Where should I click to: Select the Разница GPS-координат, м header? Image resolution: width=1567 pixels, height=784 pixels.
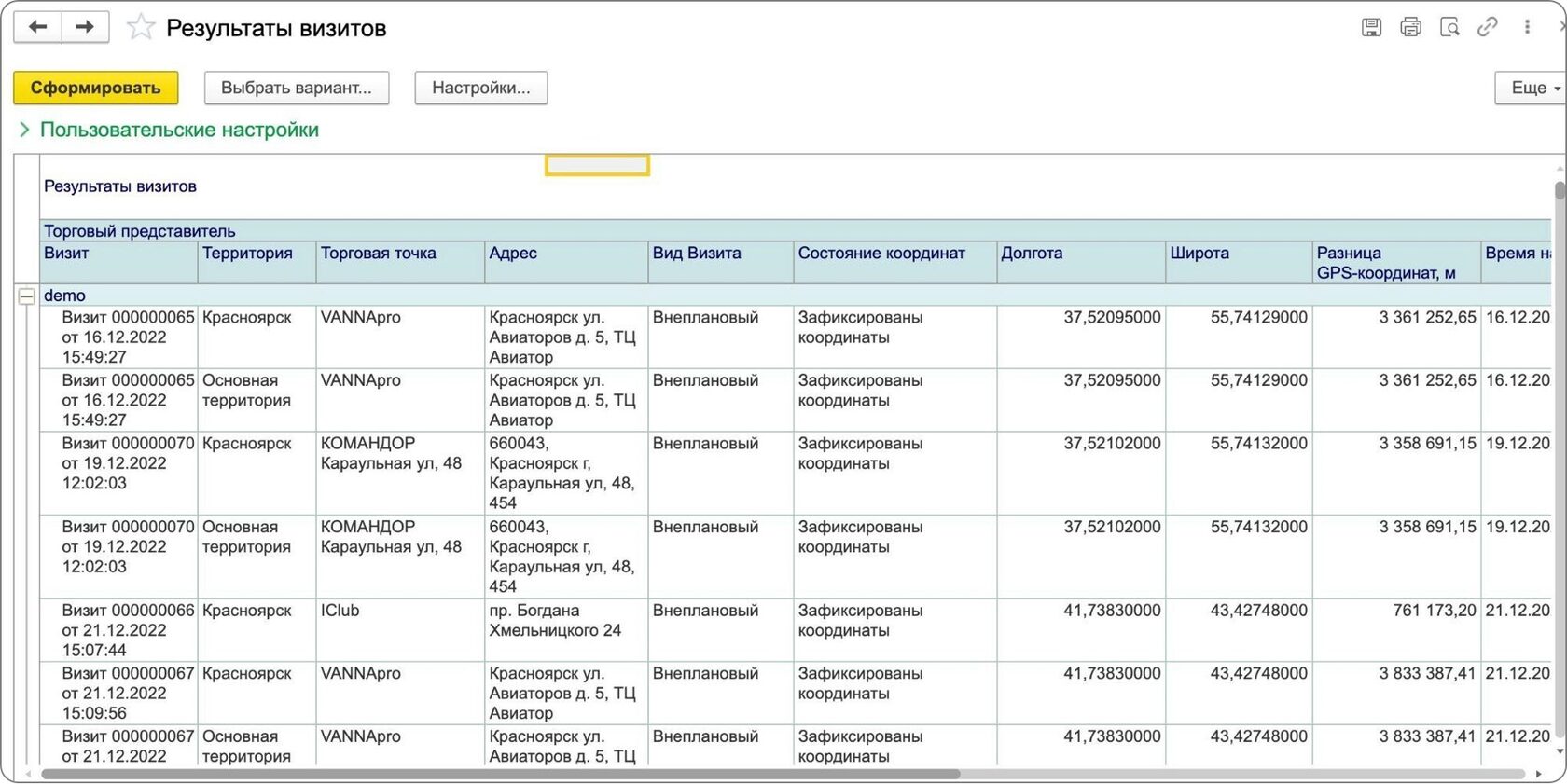click(x=1396, y=263)
